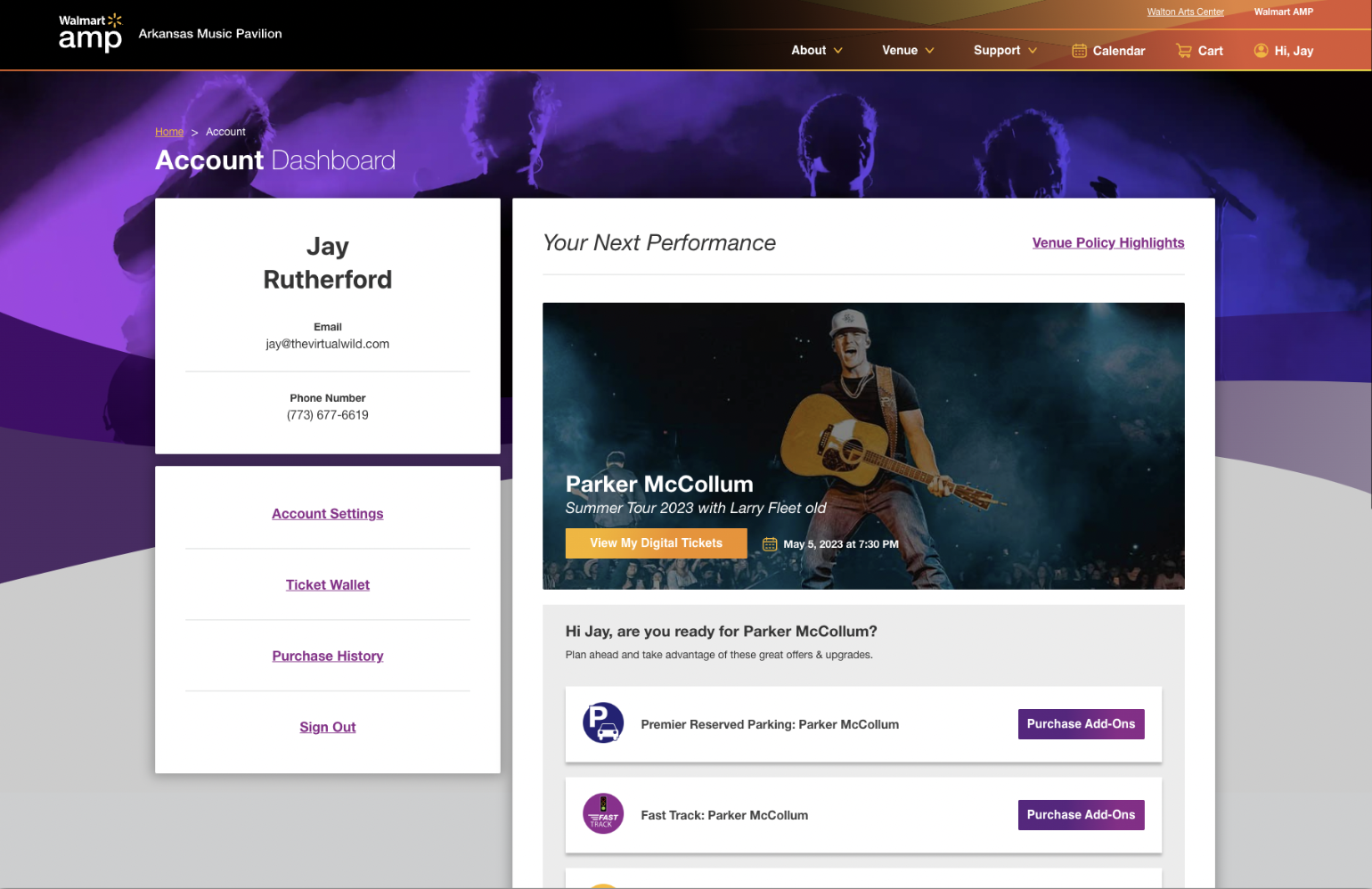
Task: Click 'Fast Track: Parker McCollum' text
Action: pos(724,815)
